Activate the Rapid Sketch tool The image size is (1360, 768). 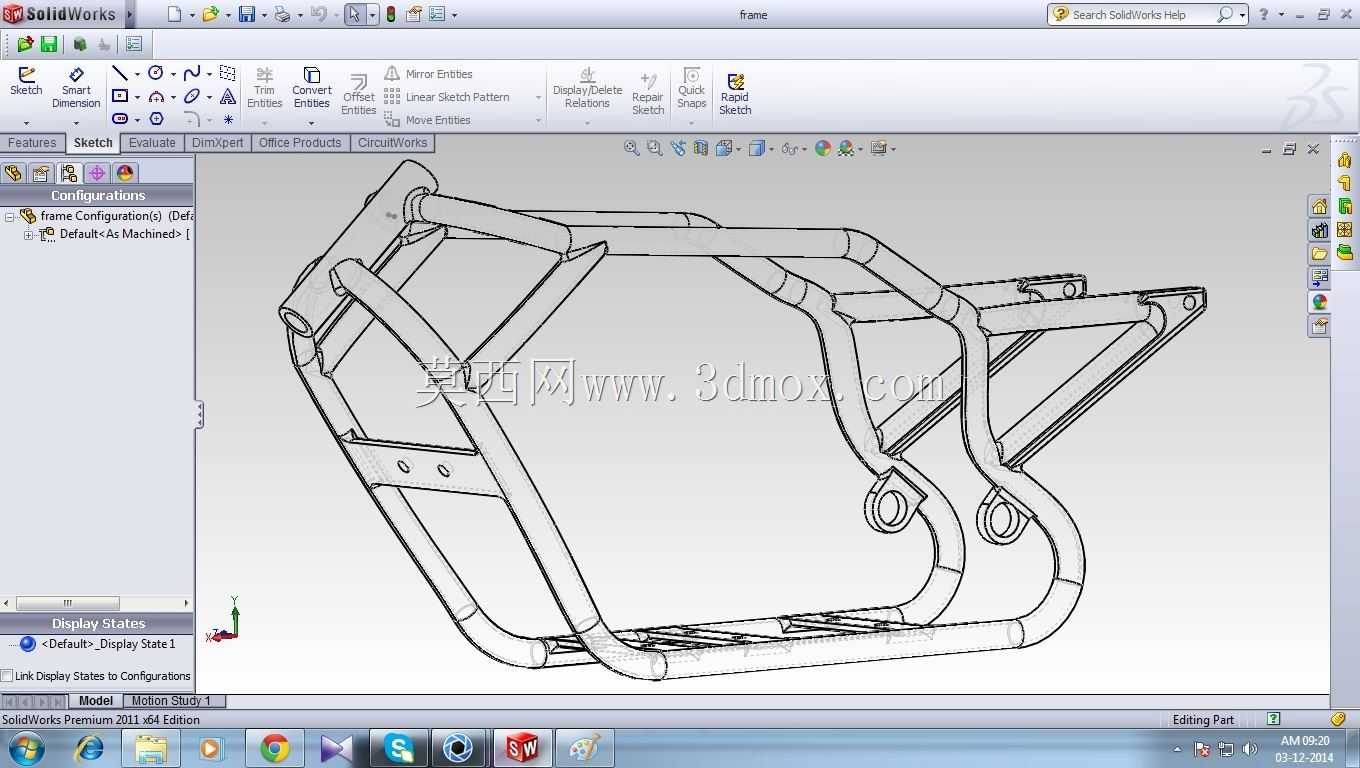pyautogui.click(x=735, y=95)
